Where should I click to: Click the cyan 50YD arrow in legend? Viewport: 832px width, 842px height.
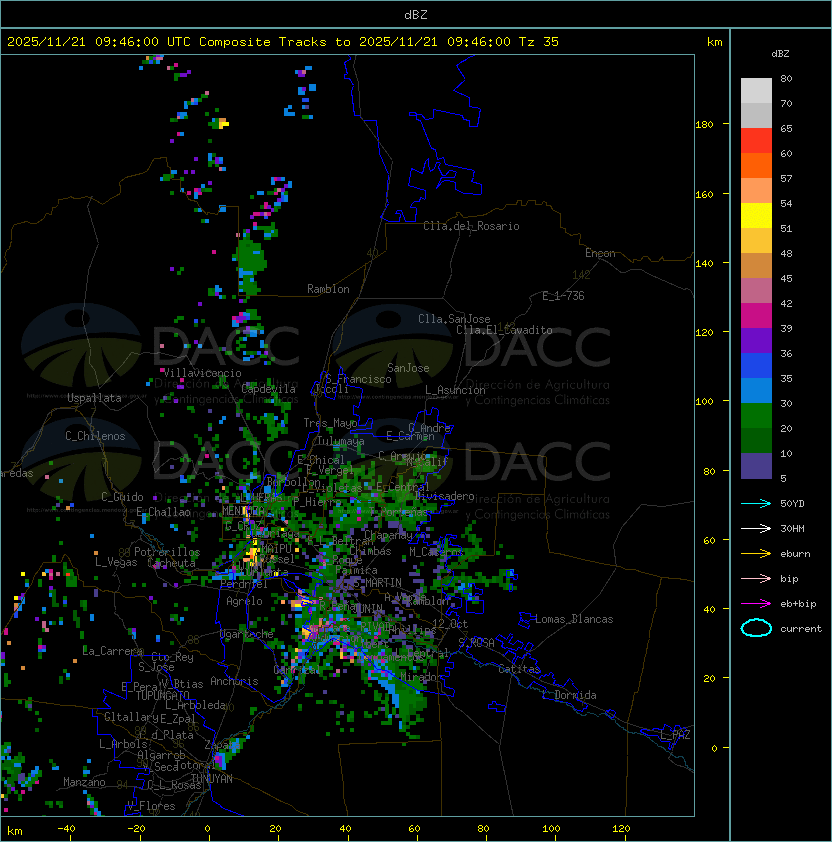click(756, 503)
